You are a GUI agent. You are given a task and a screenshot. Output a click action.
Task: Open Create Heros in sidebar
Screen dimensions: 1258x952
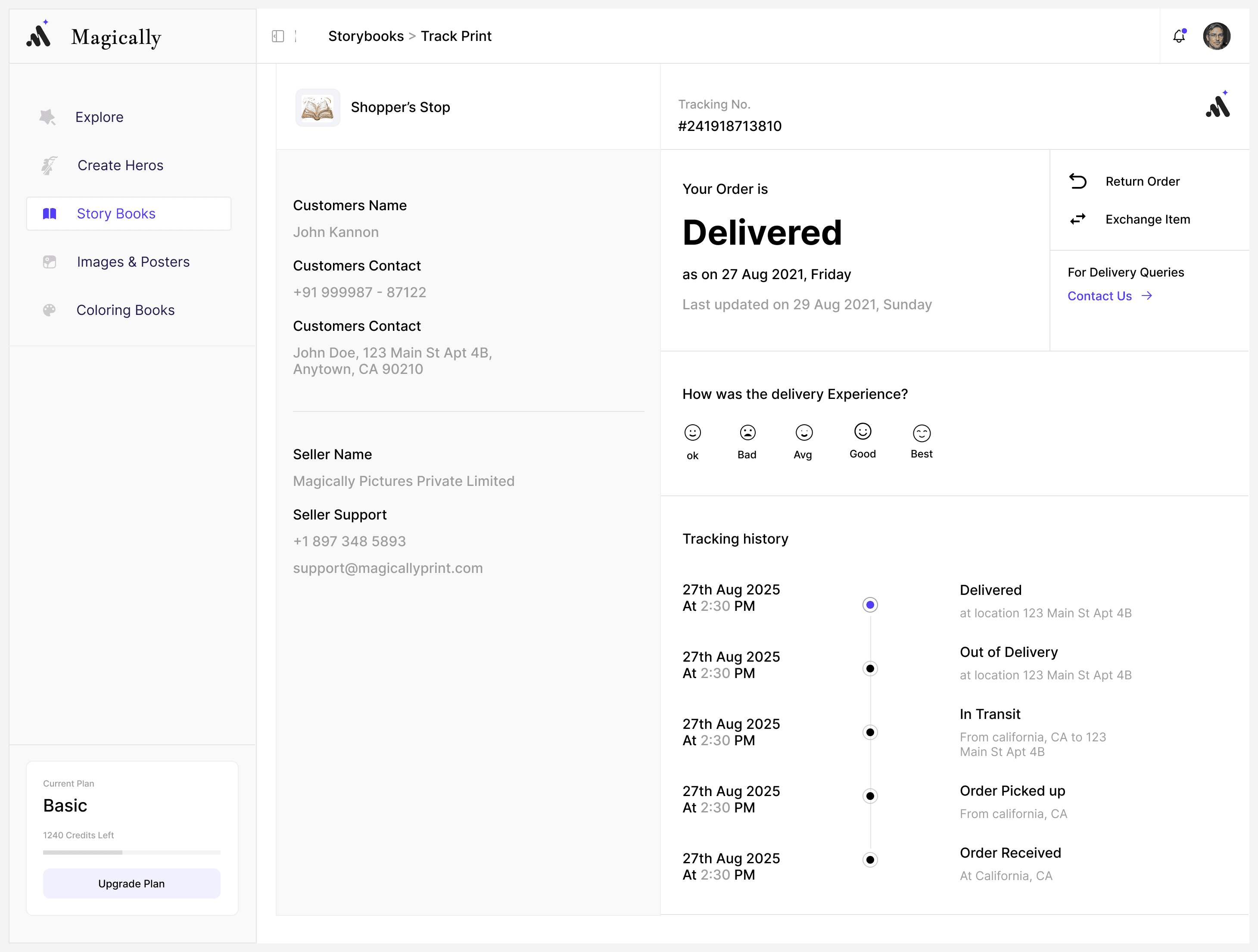click(120, 165)
